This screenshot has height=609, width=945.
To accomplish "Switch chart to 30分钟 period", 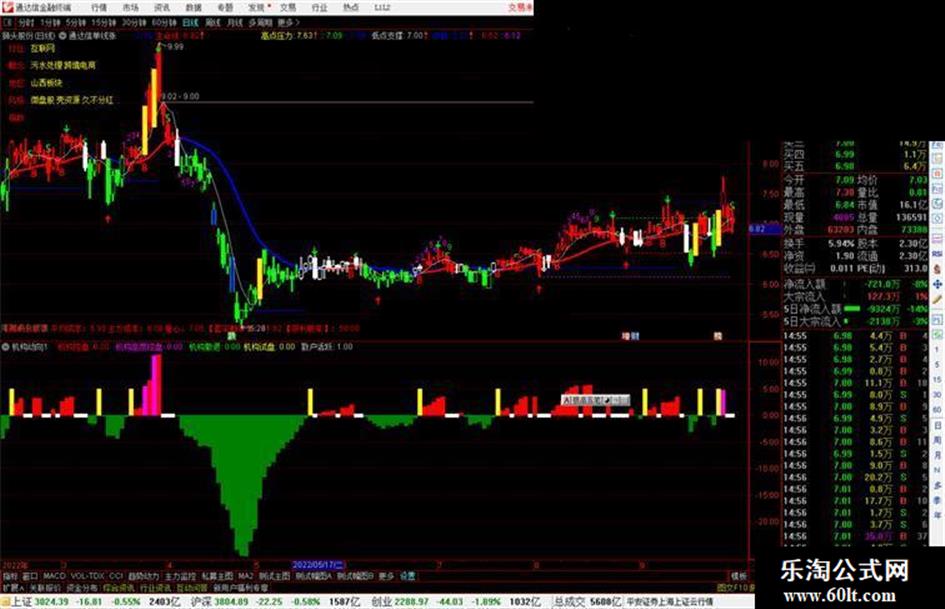I will point(134,23).
